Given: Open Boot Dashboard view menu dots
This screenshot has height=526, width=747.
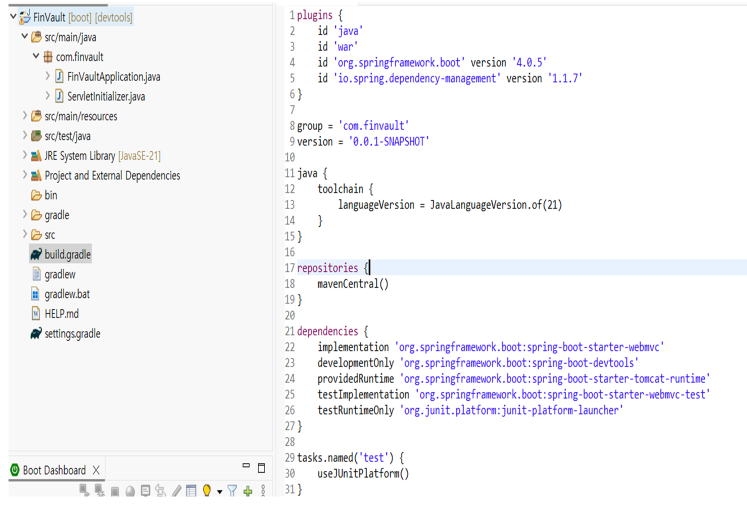Looking at the screenshot, I should coord(263,491).
